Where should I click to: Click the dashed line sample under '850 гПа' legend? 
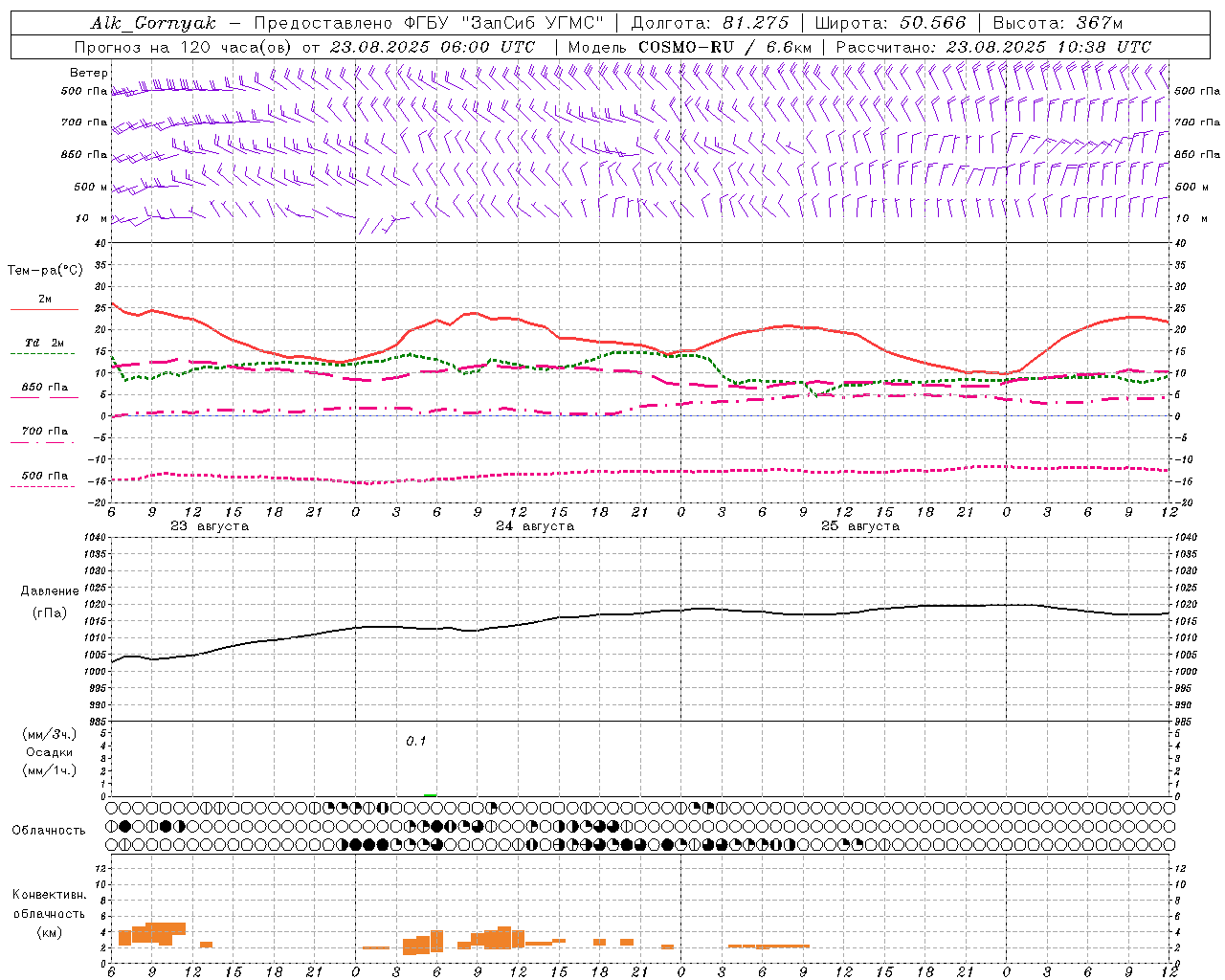[x=44, y=398]
